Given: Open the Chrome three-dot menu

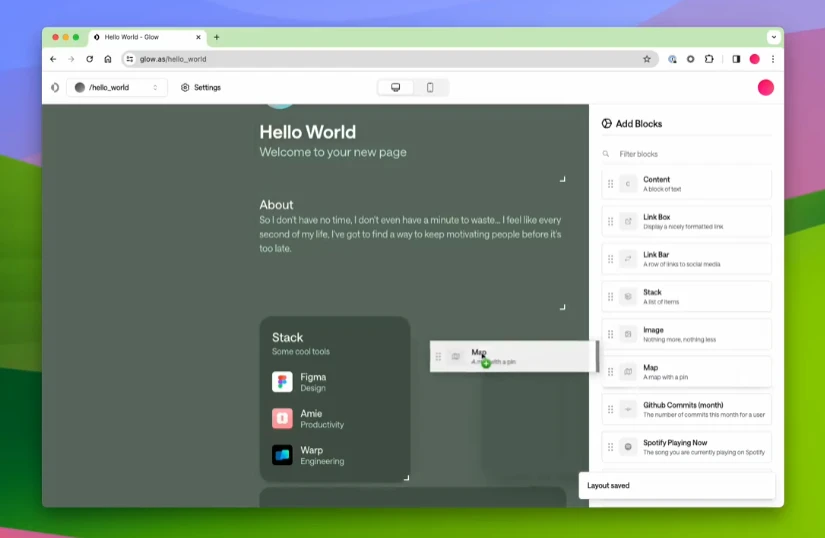Looking at the screenshot, I should click(x=773, y=59).
